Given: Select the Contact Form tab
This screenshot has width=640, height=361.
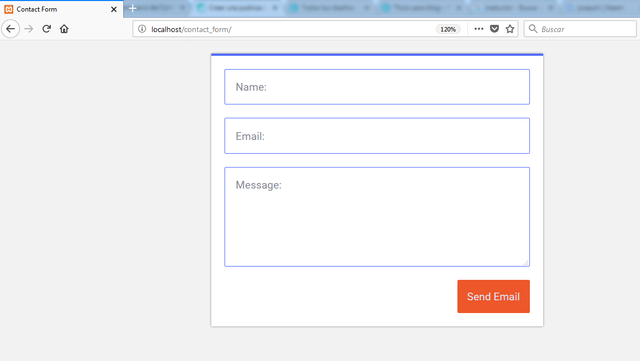Looking at the screenshot, I should click(x=62, y=9).
